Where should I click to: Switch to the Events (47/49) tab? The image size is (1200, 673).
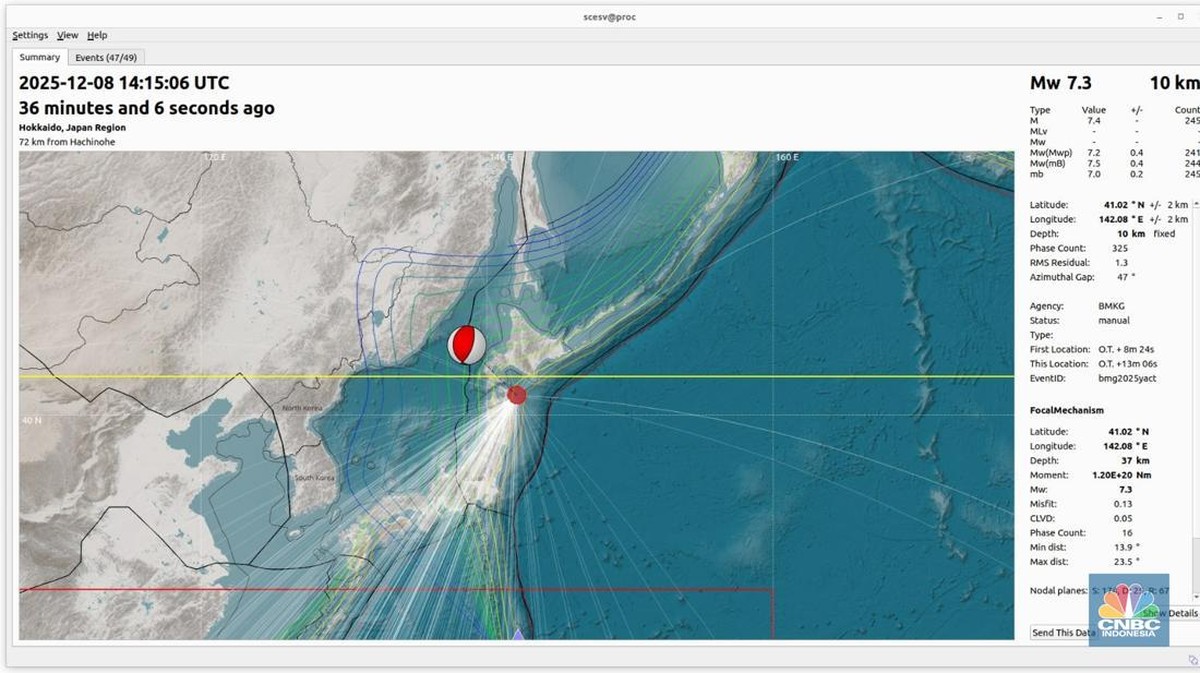(x=106, y=57)
